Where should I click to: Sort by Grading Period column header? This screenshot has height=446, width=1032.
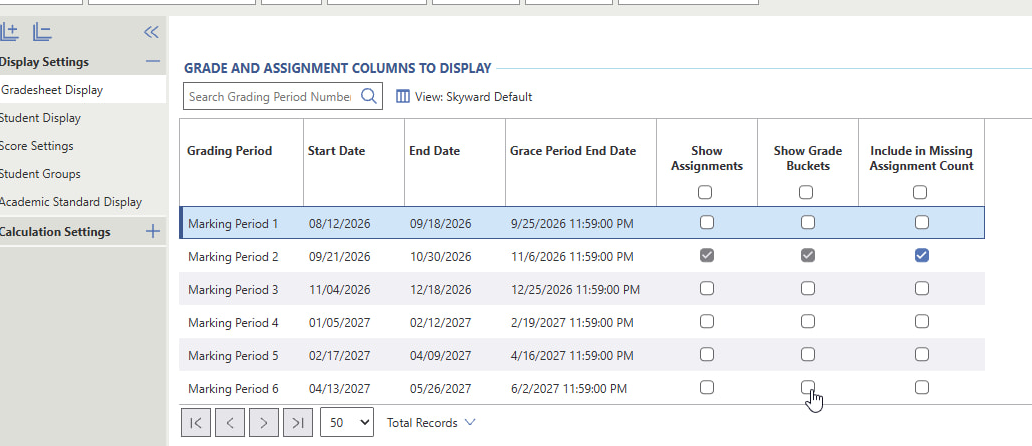[229, 151]
